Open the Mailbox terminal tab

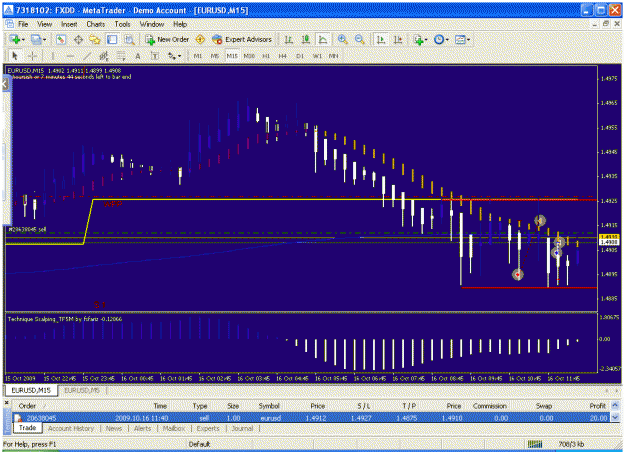[x=174, y=428]
